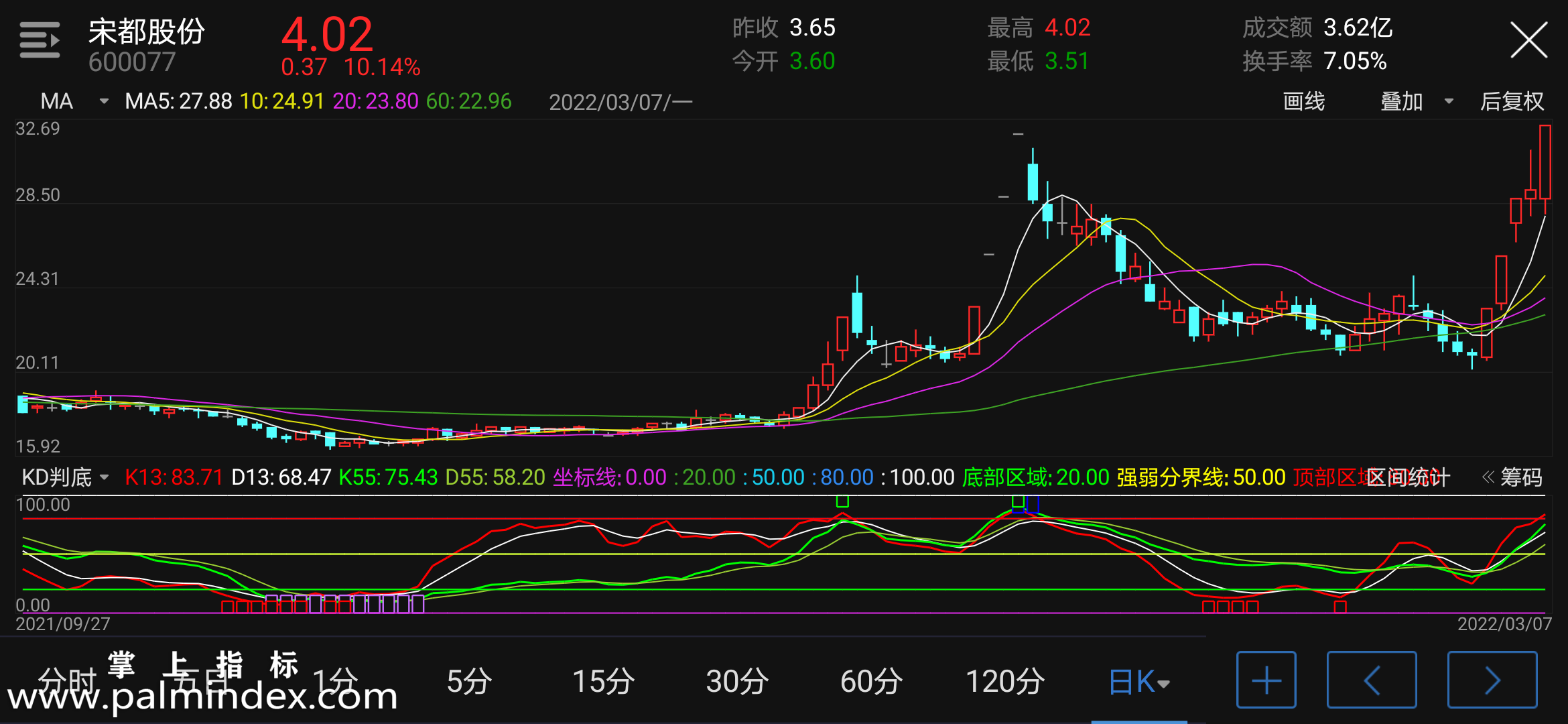Switch to the 30分 period tab
Screen dimensions: 1568x724
(737, 682)
